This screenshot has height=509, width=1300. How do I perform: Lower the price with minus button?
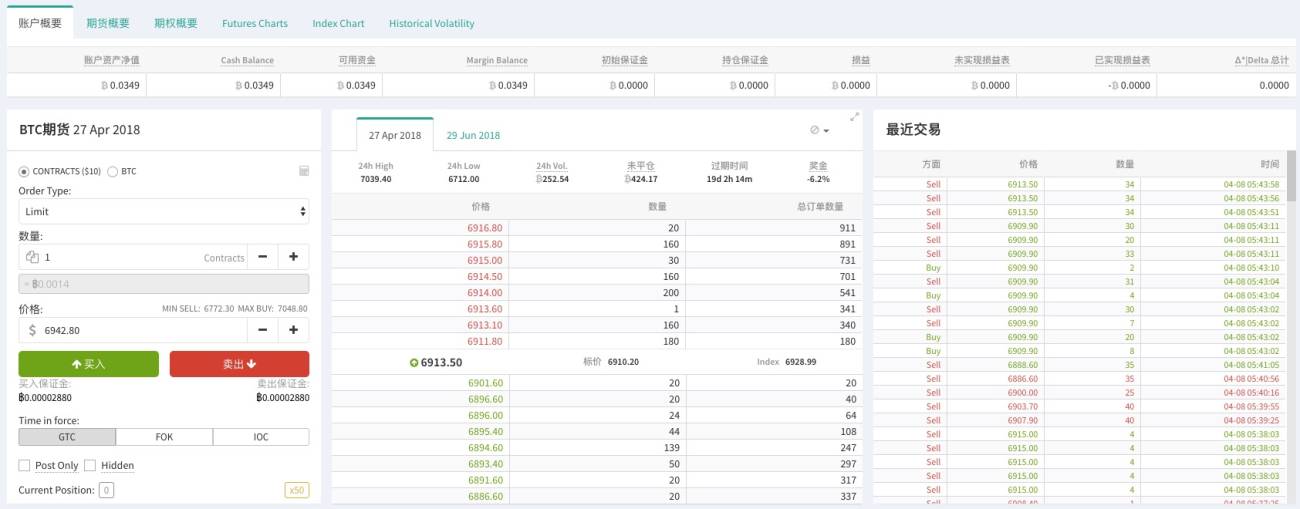262,330
